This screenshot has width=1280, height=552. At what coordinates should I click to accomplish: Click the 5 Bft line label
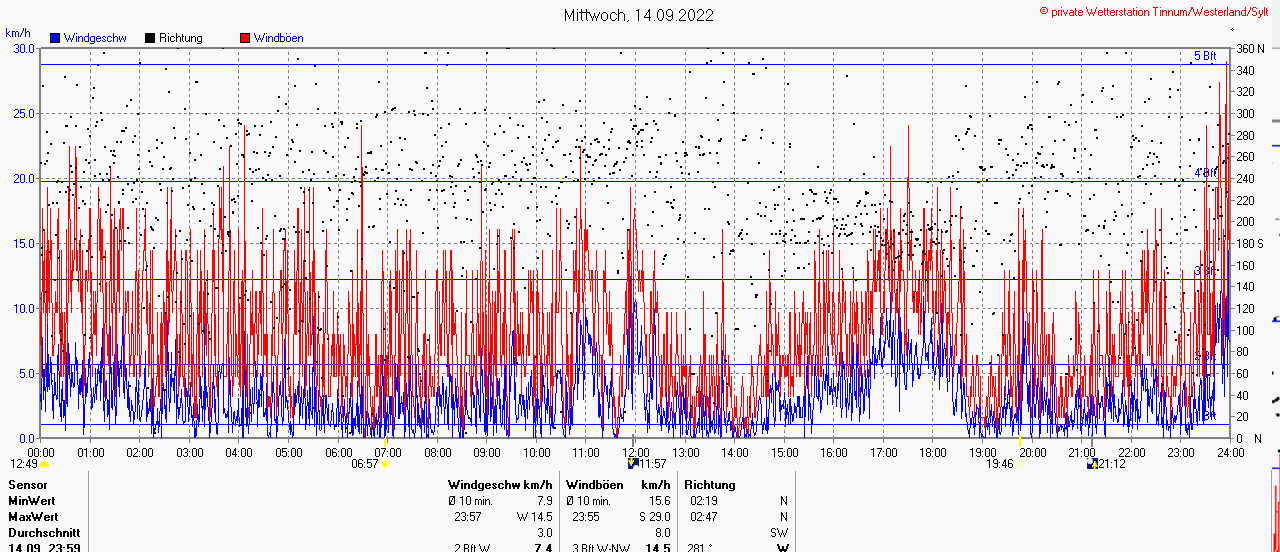pyautogui.click(x=1205, y=56)
